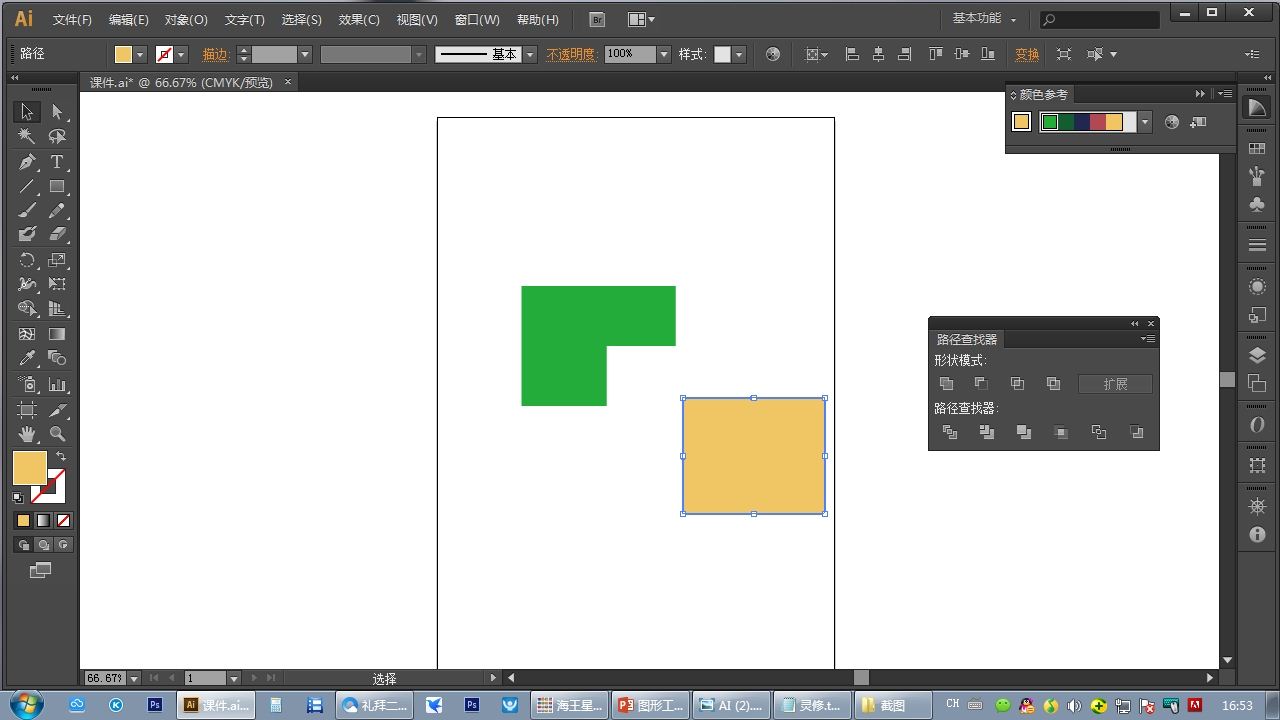Enable Draw Normal mode
Viewport: 1280px width, 720px height.
pos(23,545)
